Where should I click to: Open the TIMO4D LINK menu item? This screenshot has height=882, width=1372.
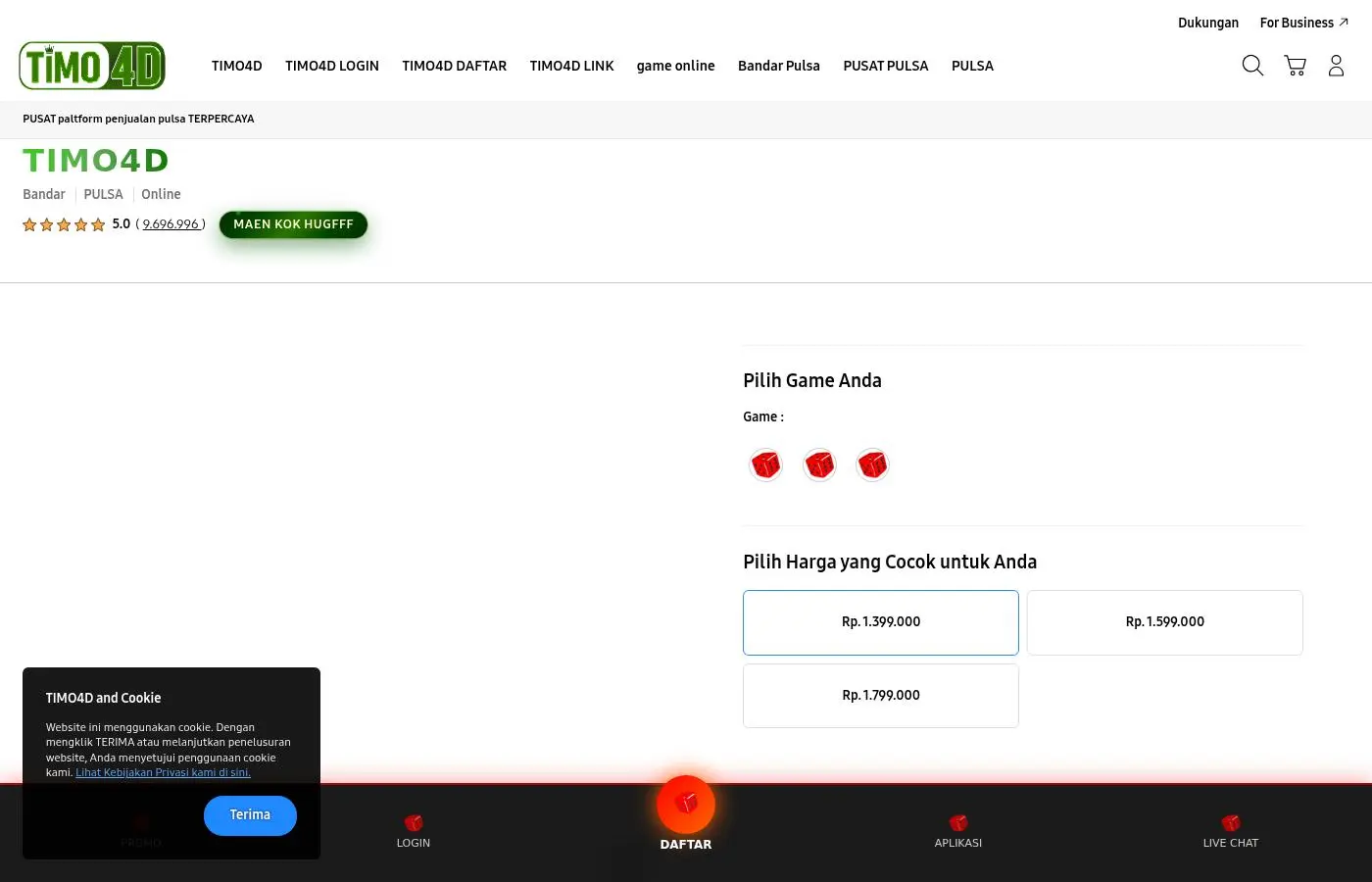(x=572, y=66)
